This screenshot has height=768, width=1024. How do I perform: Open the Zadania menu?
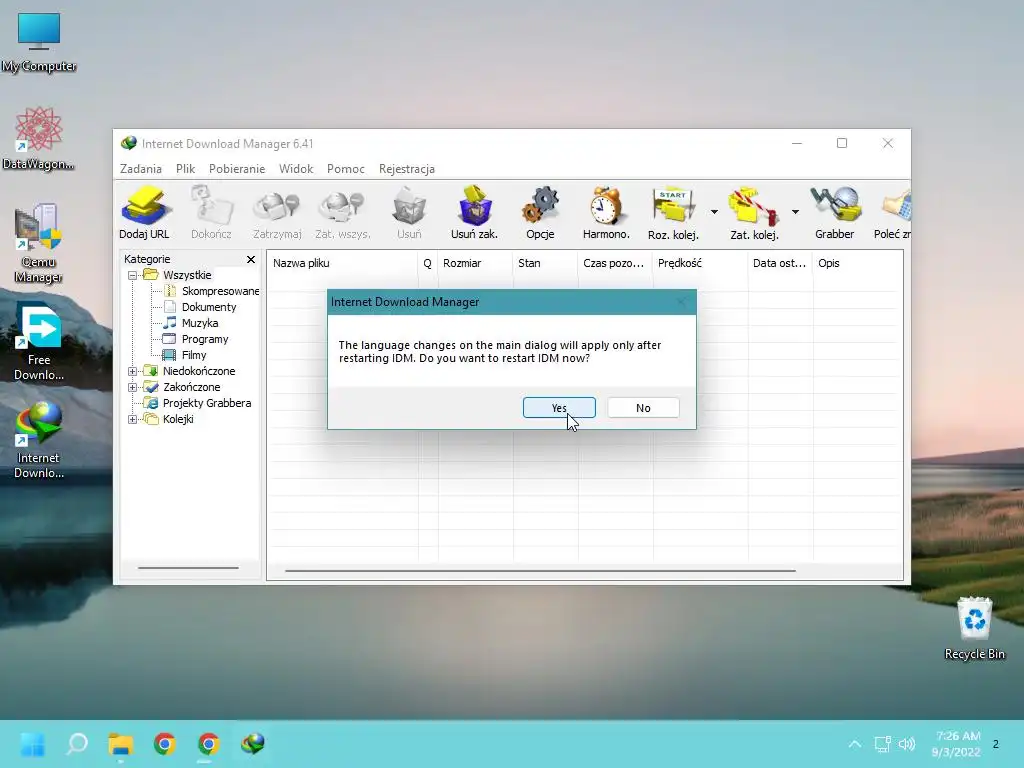[x=140, y=168]
